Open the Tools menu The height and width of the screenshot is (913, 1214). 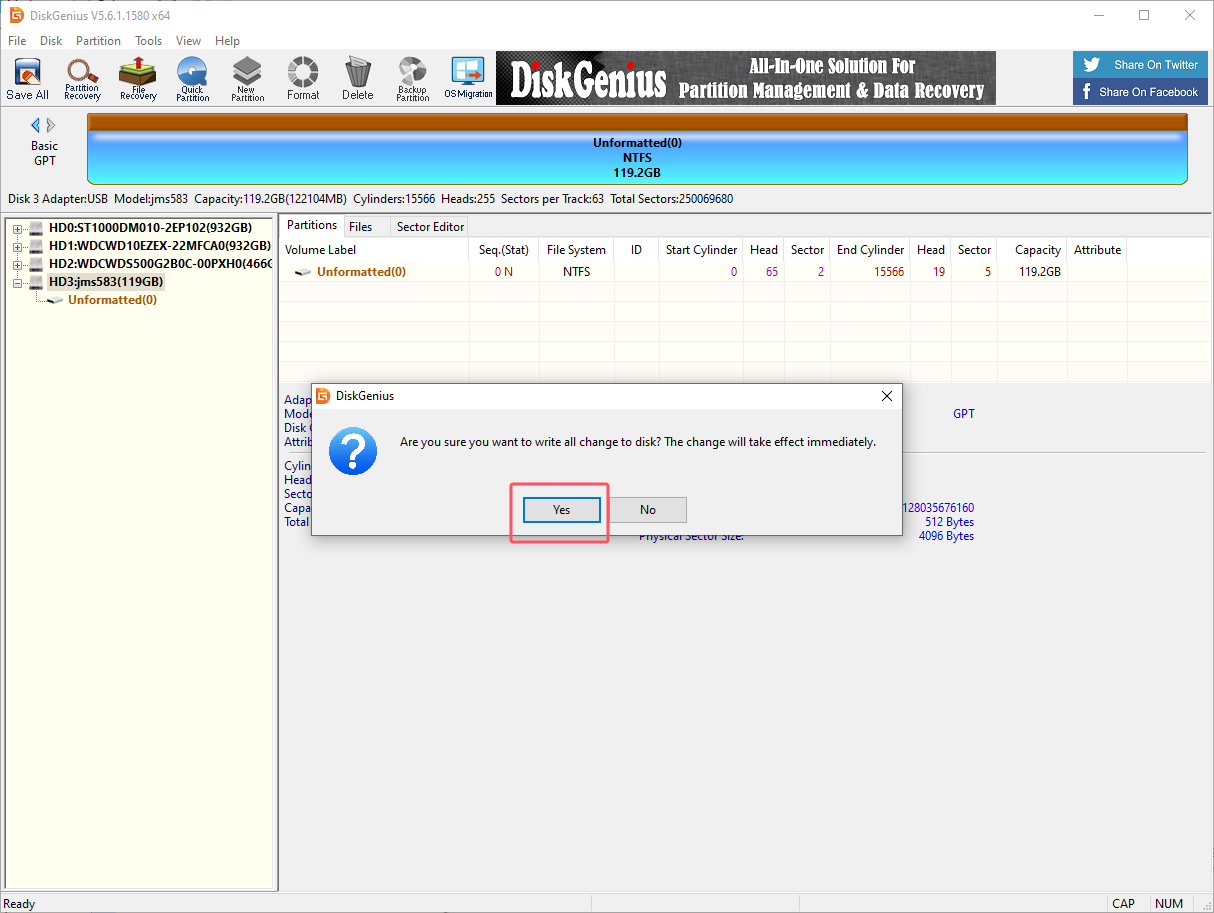149,41
